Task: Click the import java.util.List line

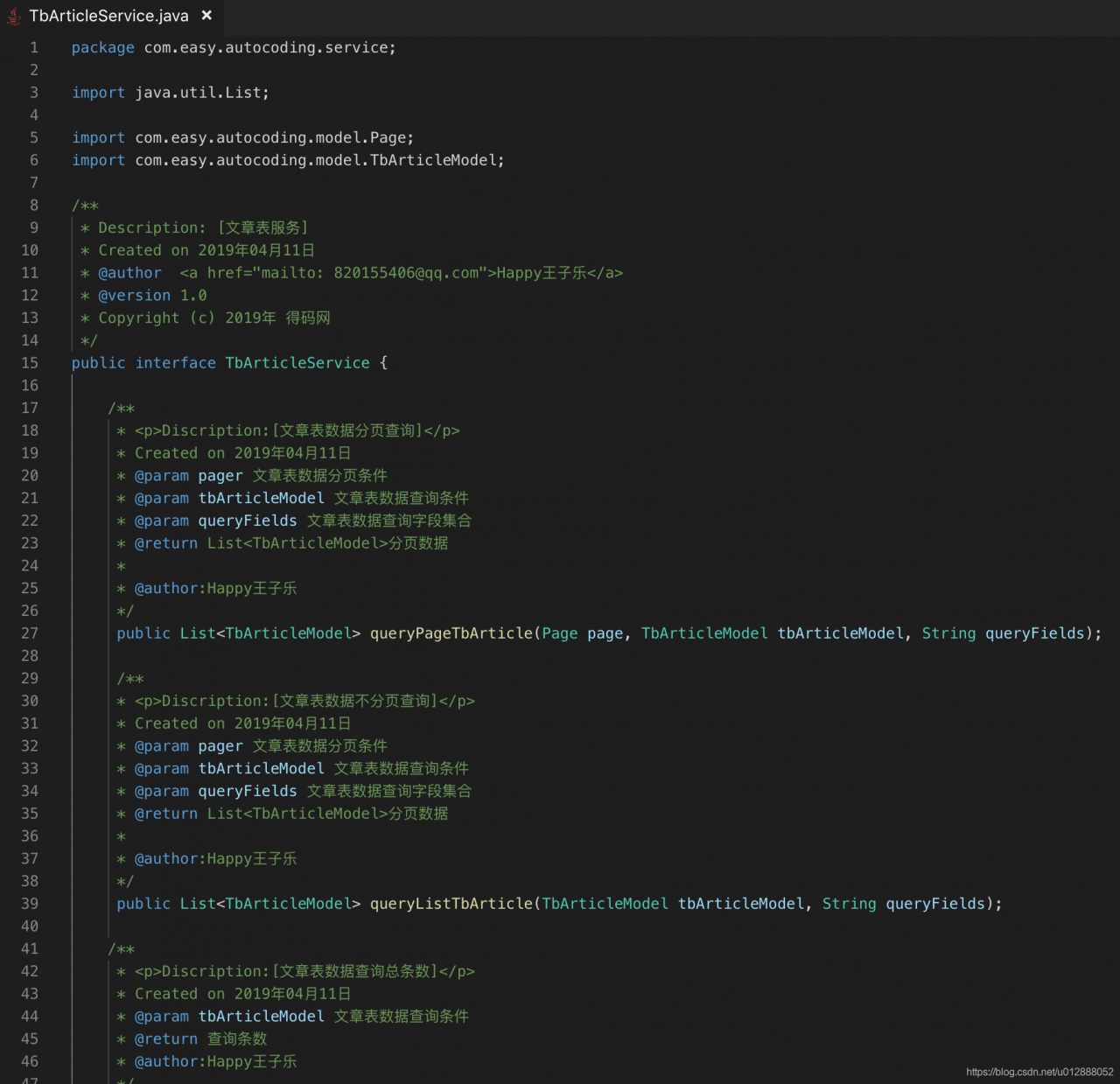Action: click(171, 93)
